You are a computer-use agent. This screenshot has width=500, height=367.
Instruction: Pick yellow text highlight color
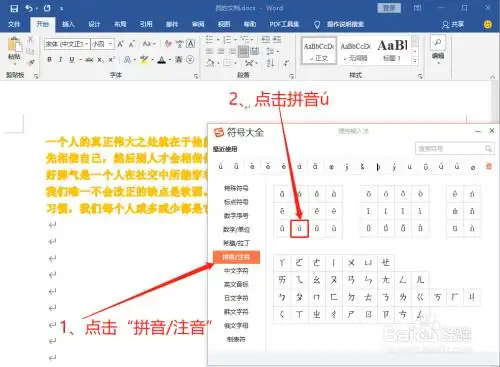click(x=144, y=60)
